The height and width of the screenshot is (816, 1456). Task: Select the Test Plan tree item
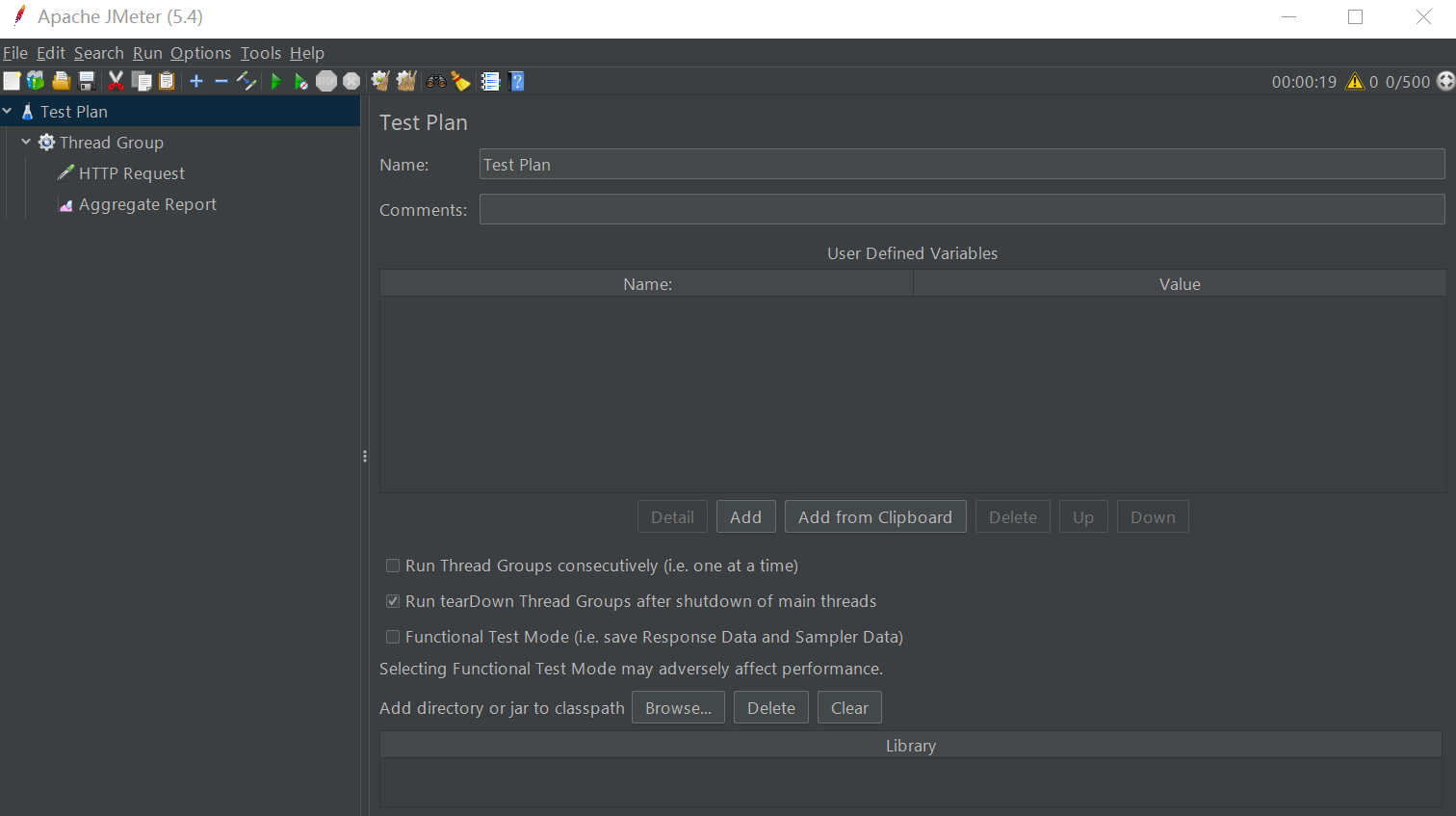[x=74, y=112]
